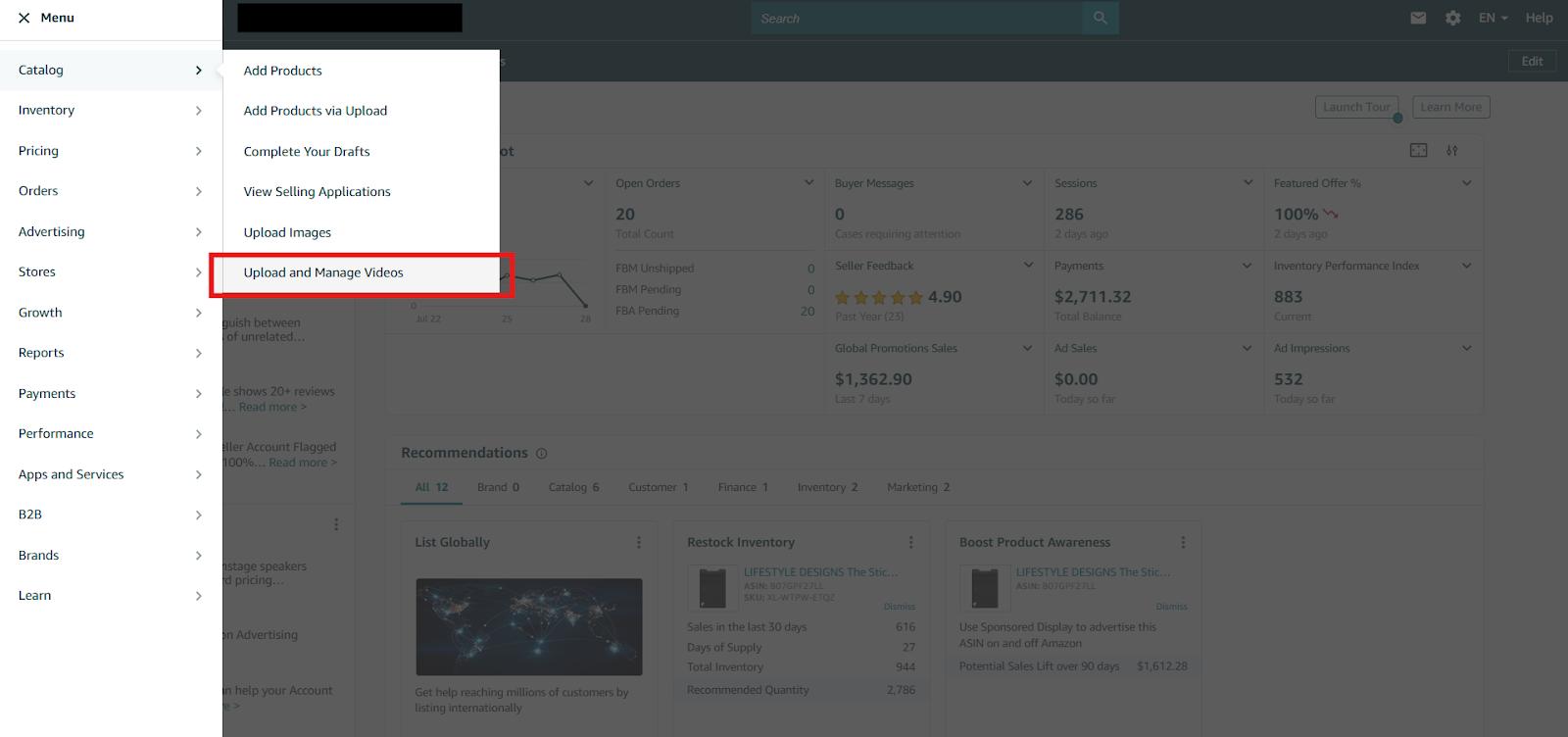Switch to the Brand 0 tab
The height and width of the screenshot is (737, 1568).
[498, 487]
